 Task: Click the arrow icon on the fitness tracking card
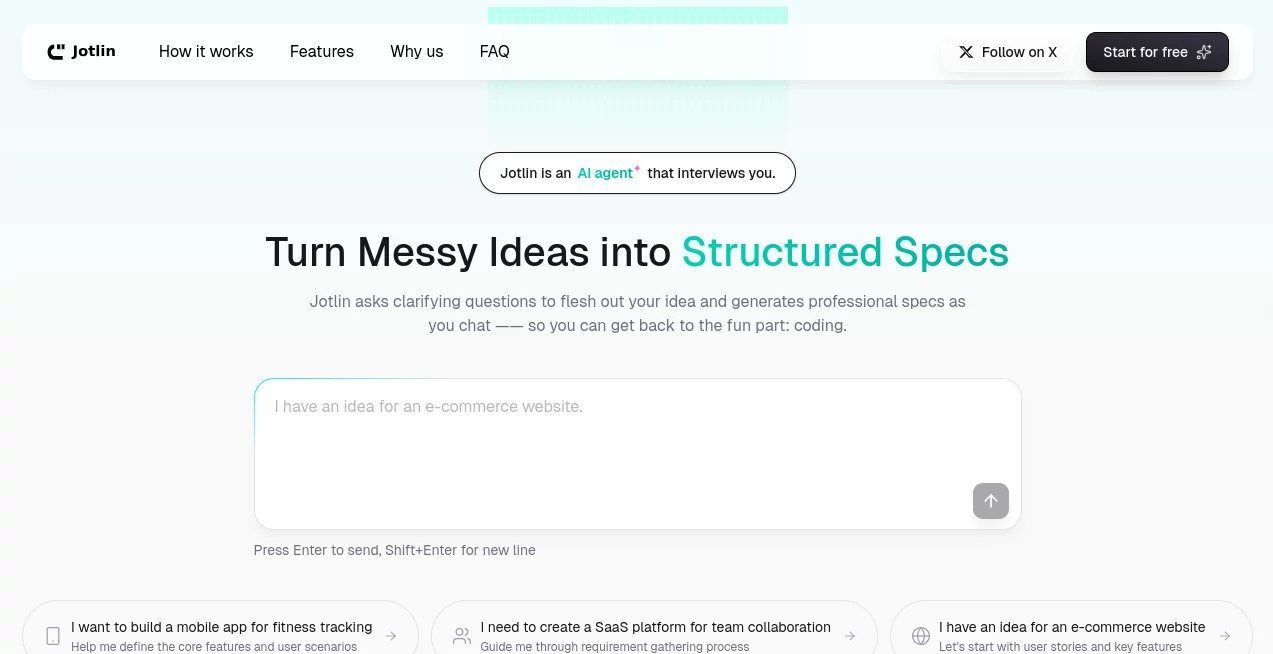point(391,636)
